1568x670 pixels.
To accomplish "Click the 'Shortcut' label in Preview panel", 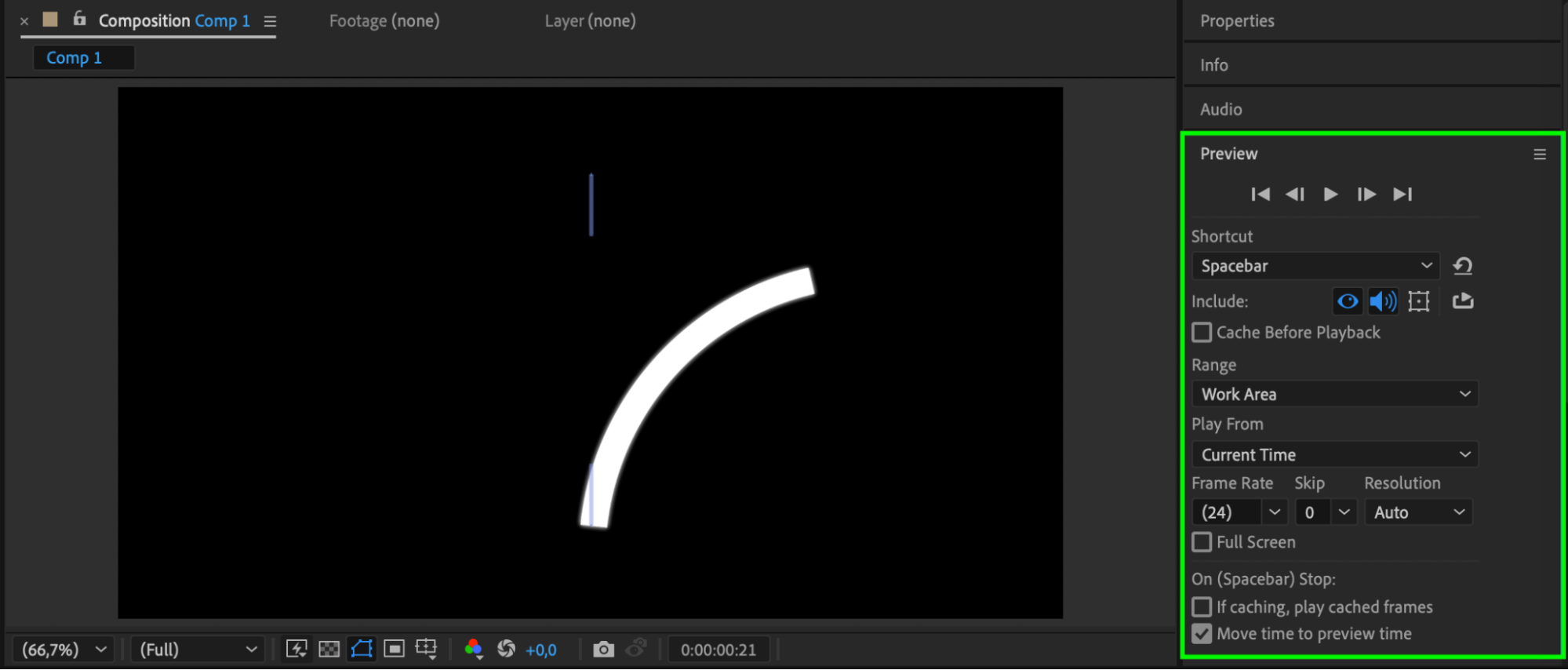I will (1222, 236).
